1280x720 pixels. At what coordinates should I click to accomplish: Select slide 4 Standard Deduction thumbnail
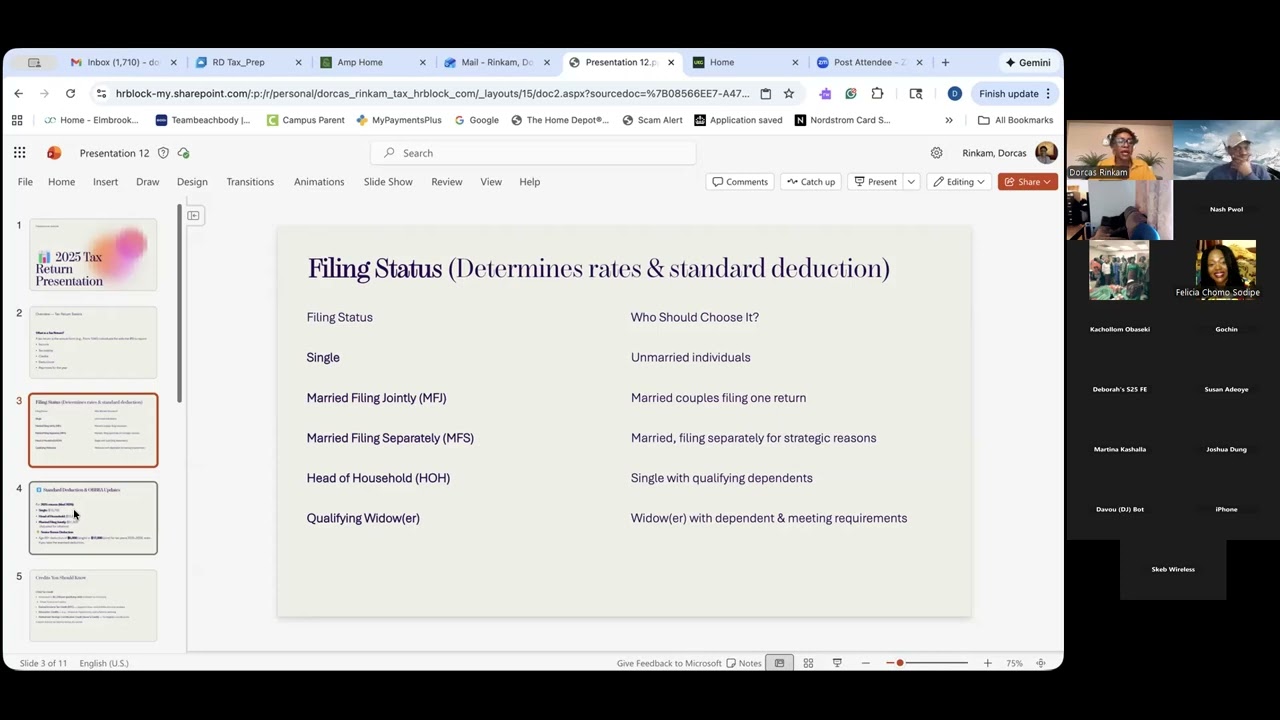click(x=93, y=518)
